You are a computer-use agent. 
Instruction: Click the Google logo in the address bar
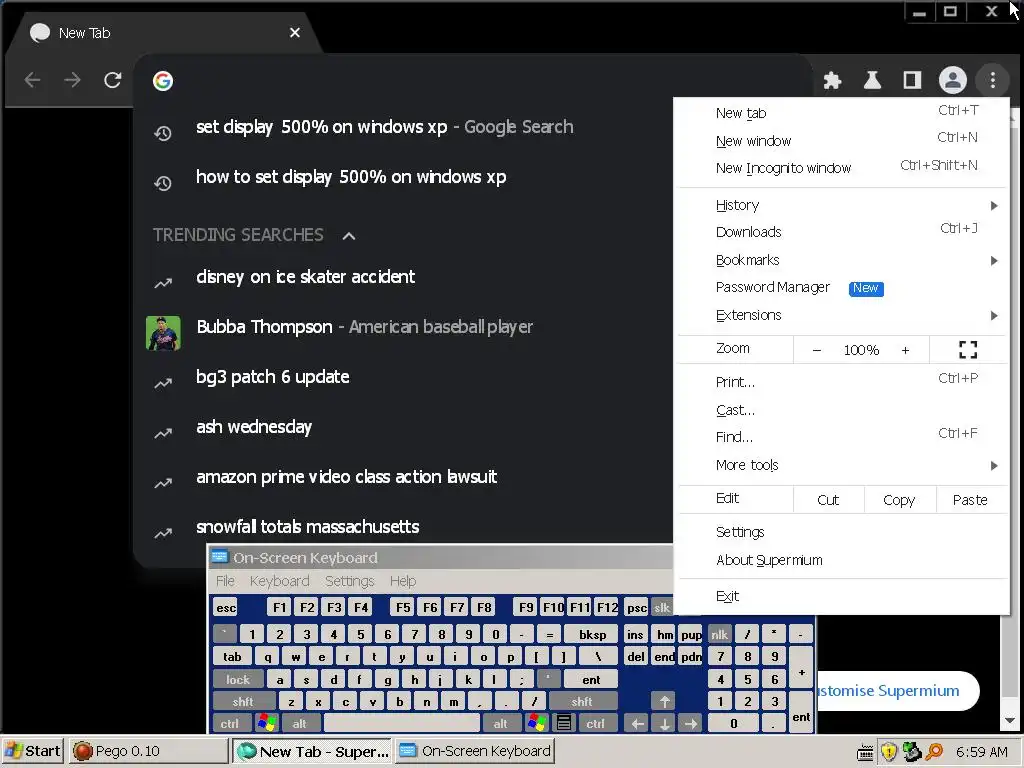click(x=163, y=80)
